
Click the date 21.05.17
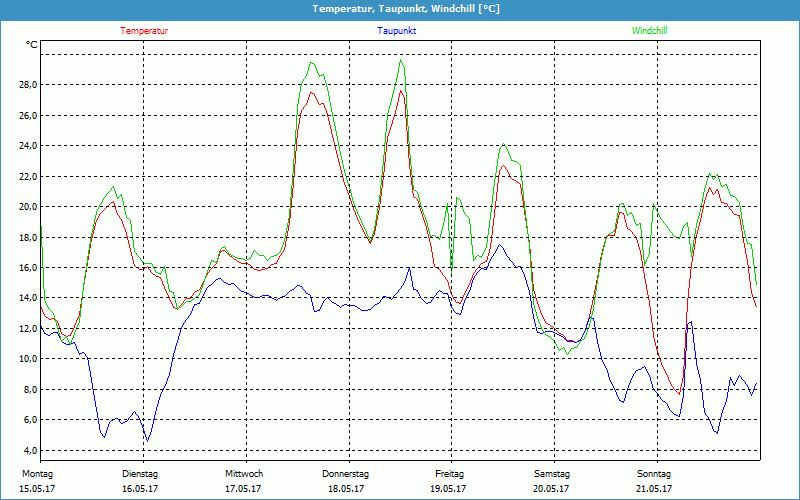point(654,489)
